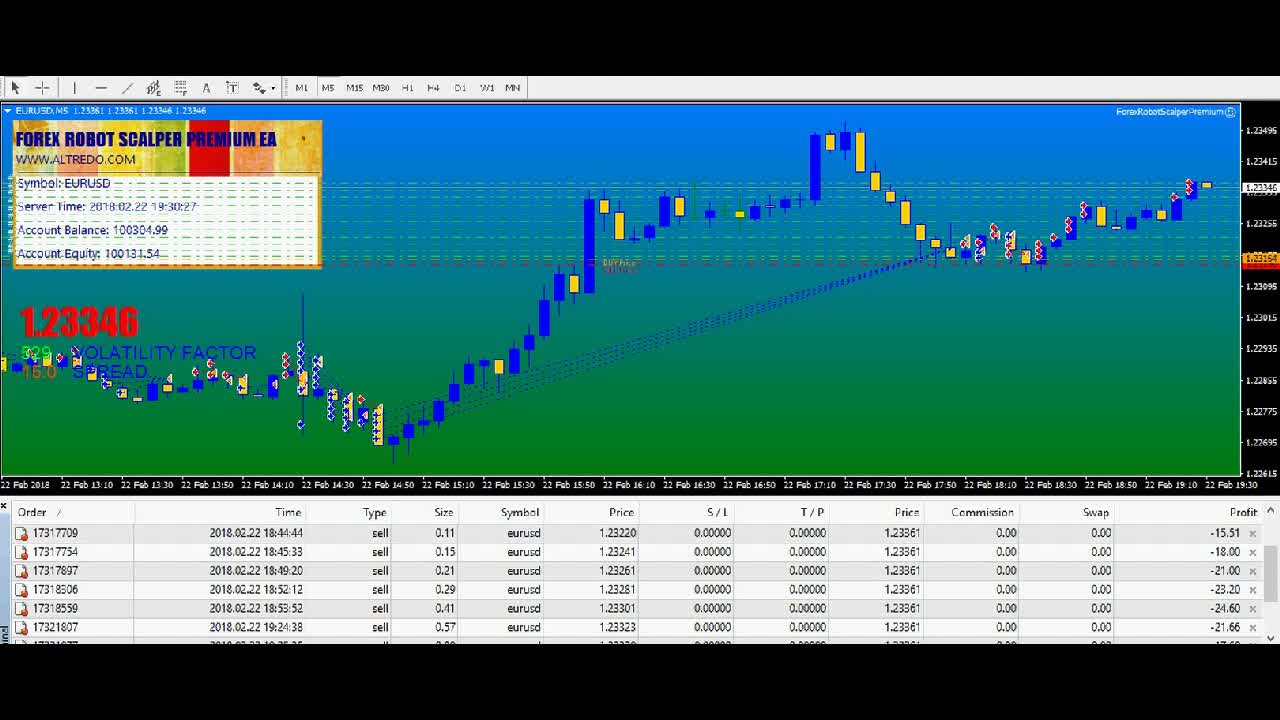Close order with profit -18.00
Screen dimensions: 1280x720
(1252, 552)
